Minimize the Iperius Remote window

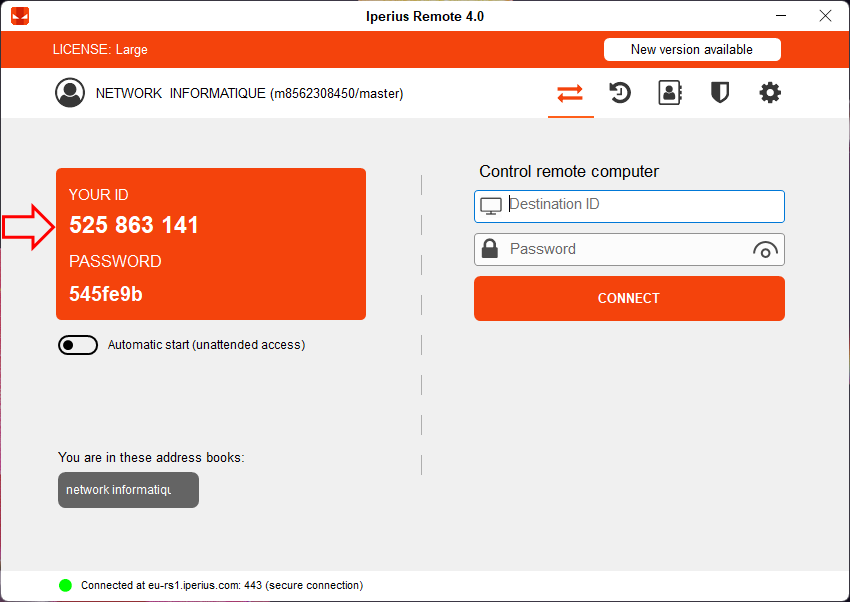(781, 16)
